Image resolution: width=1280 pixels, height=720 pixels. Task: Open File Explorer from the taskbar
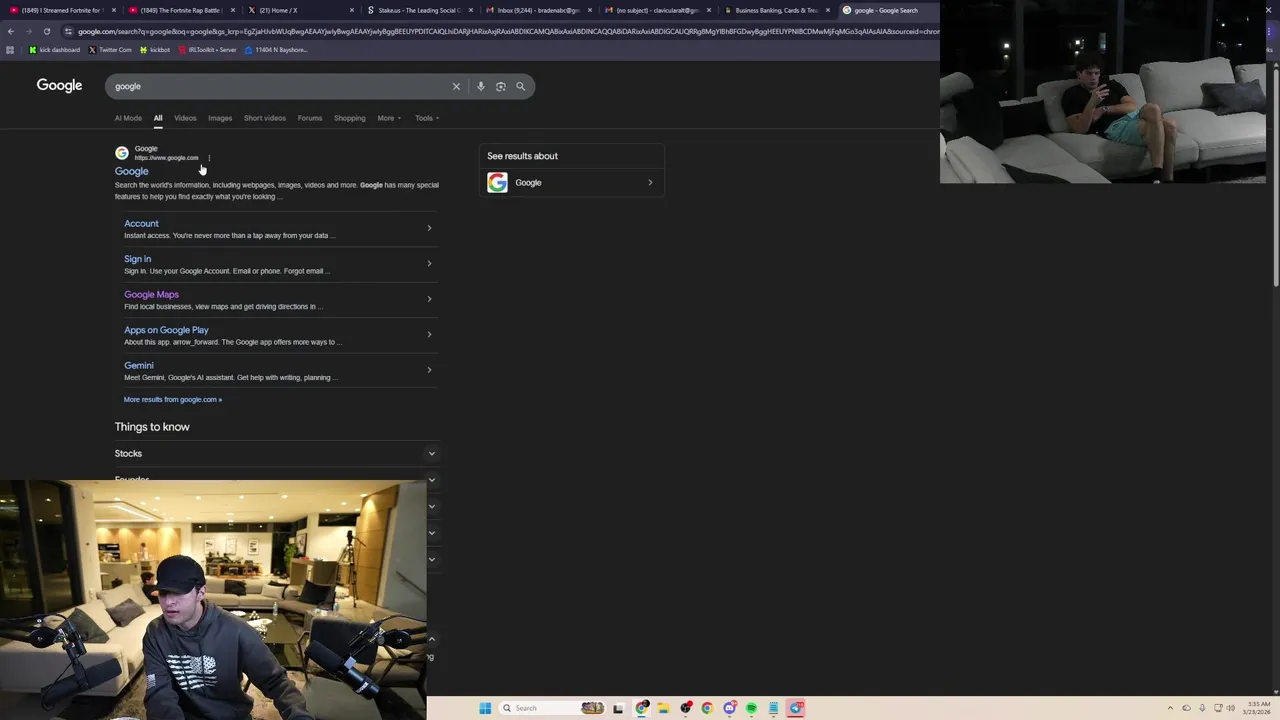(663, 708)
